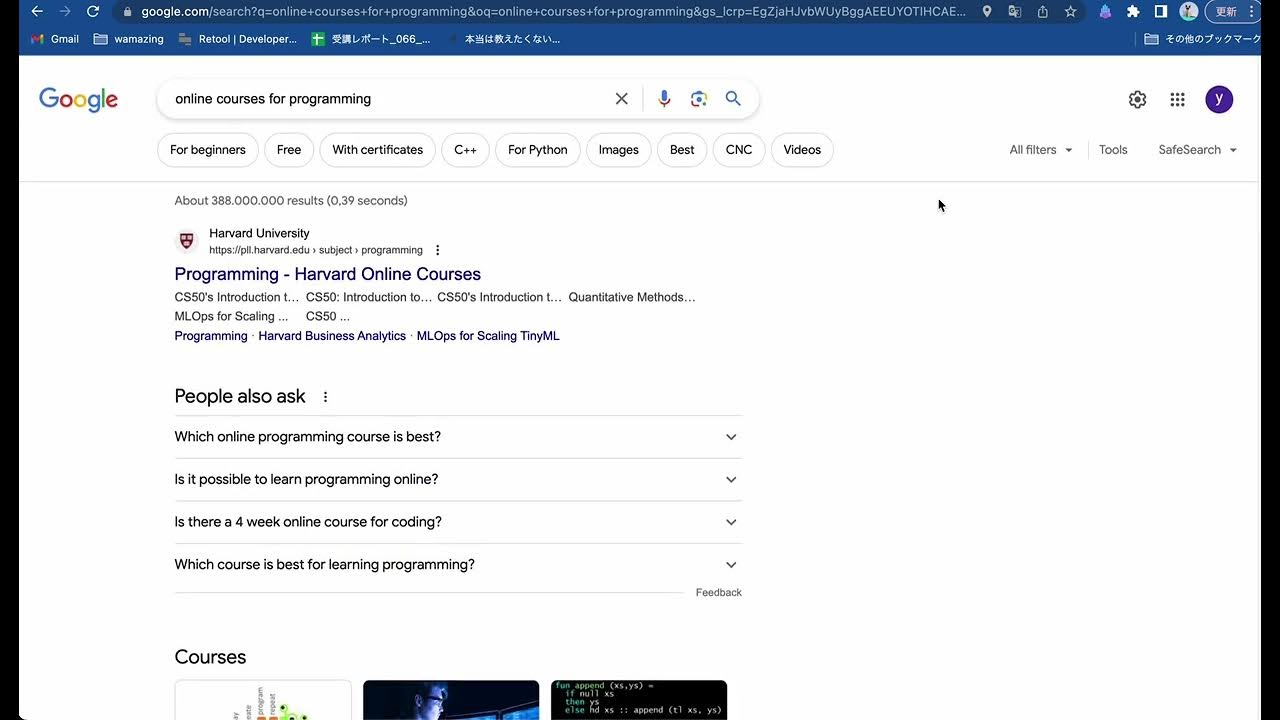Open the Harvard result three-dot options
1280x720 pixels.
[437, 250]
